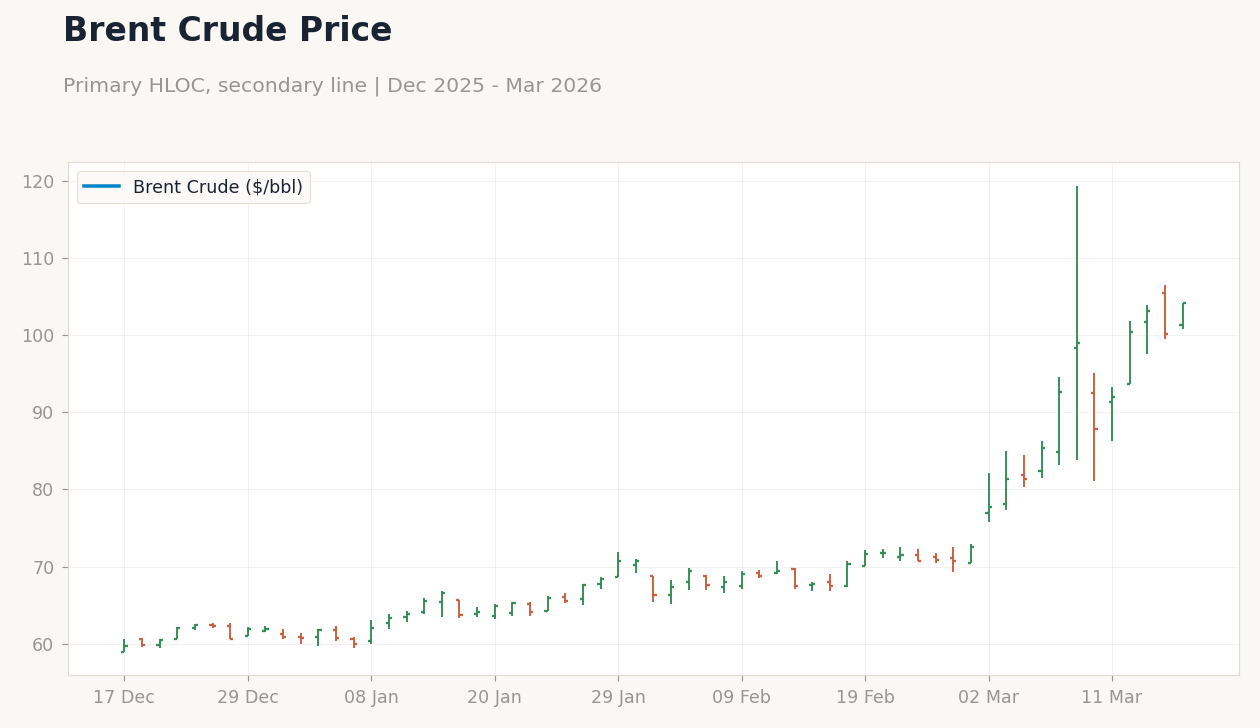The height and width of the screenshot is (728, 1260).
Task: Click the '08 Jan' x-axis label
Action: tap(371, 698)
